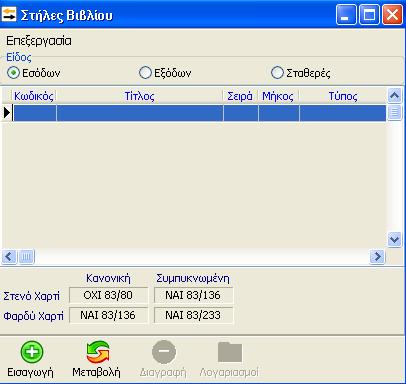
Task: Maximize the Στήλες Βιβλίου window
Action: pos(369,15)
